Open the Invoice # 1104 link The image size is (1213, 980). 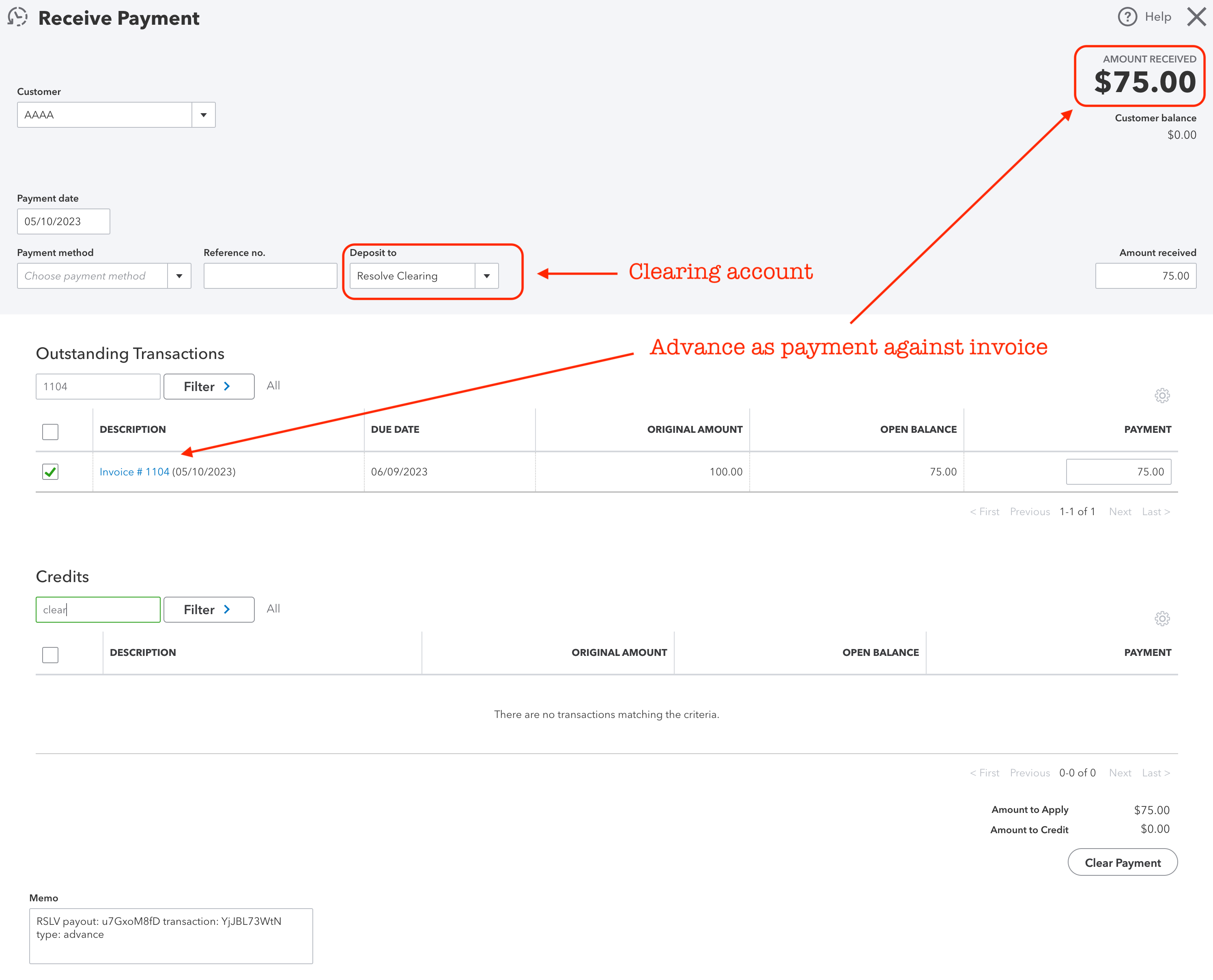[x=134, y=471]
